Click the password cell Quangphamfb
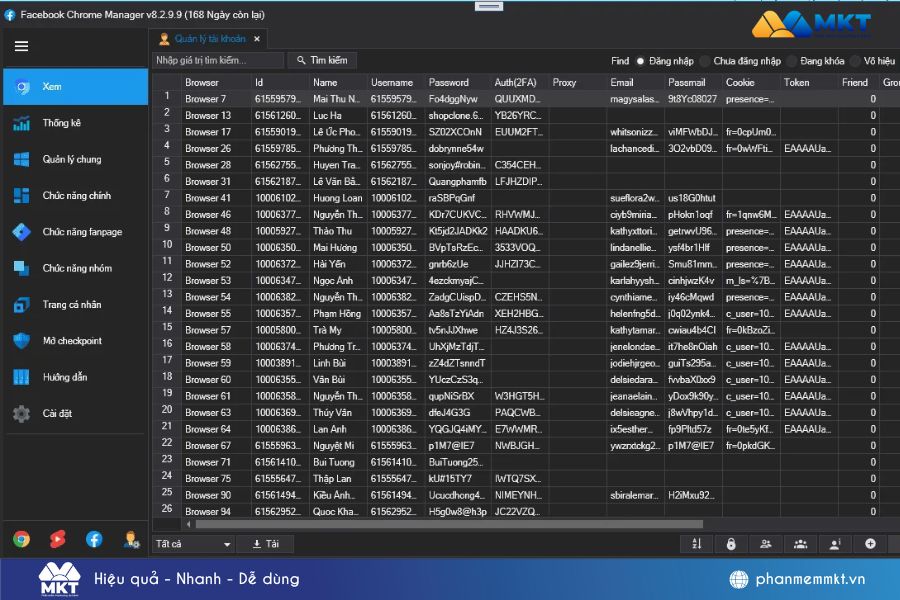The width and height of the screenshot is (900, 600). click(x=457, y=182)
